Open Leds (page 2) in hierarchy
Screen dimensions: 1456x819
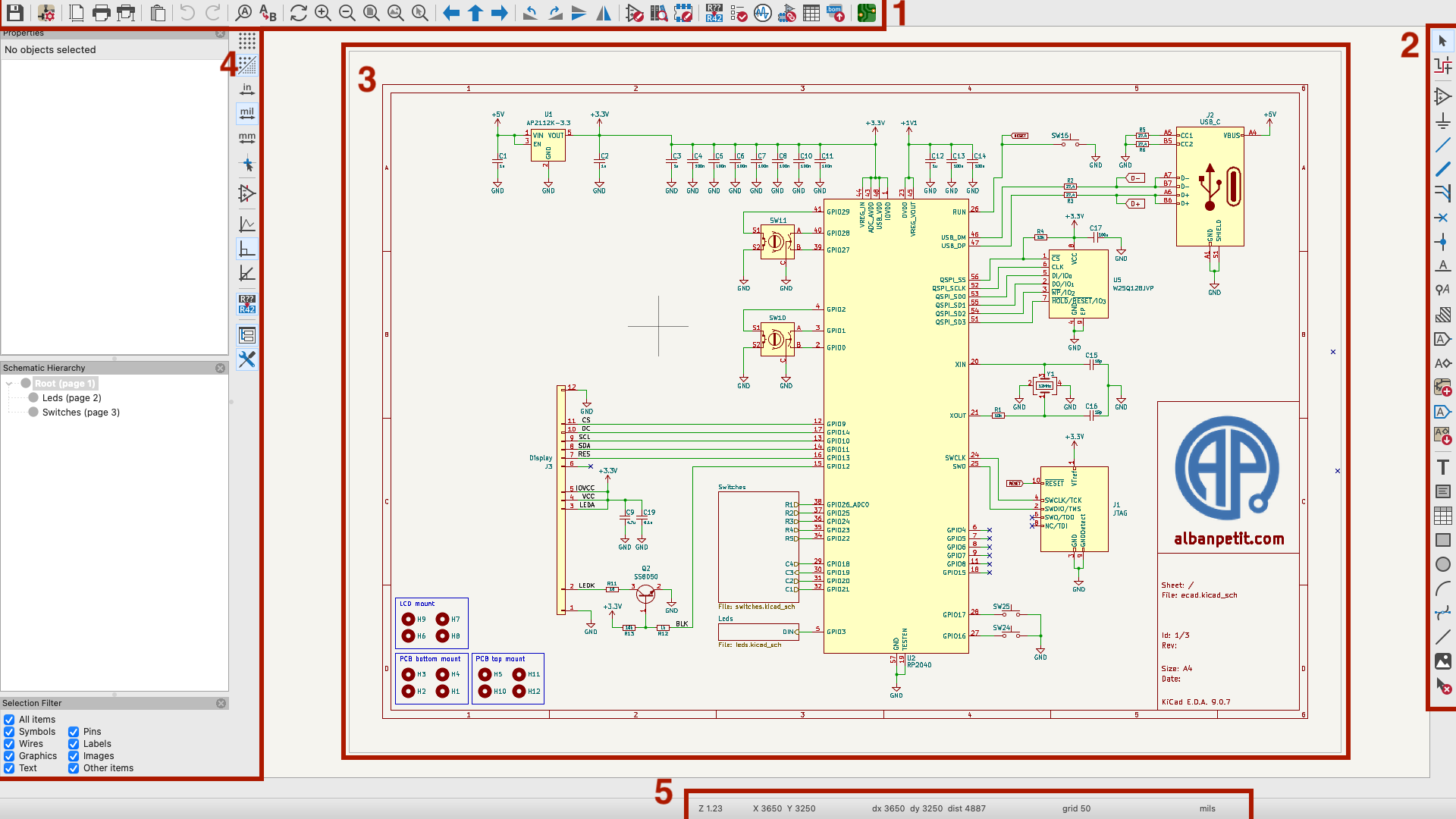pos(71,397)
